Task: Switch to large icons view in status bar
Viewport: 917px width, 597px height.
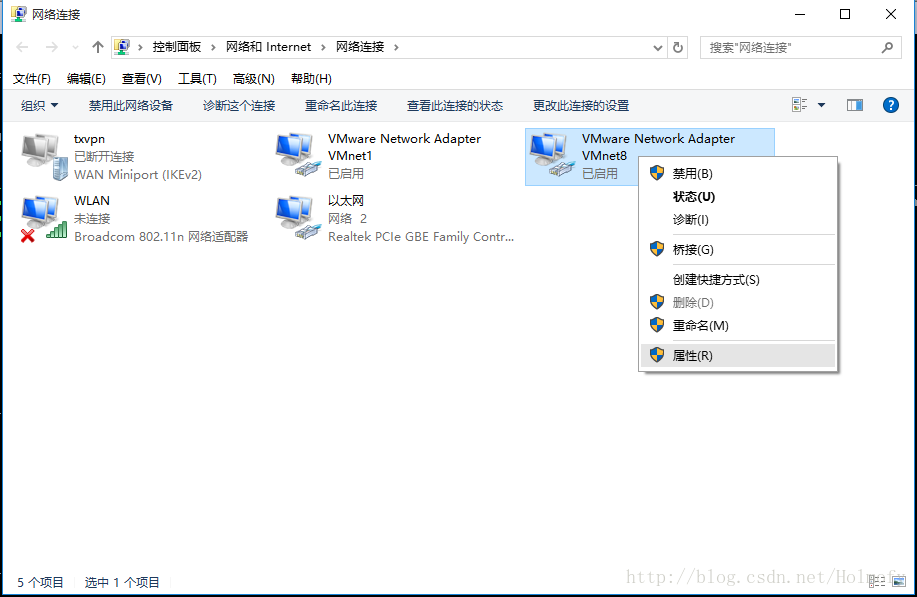Action: pyautogui.click(x=899, y=581)
